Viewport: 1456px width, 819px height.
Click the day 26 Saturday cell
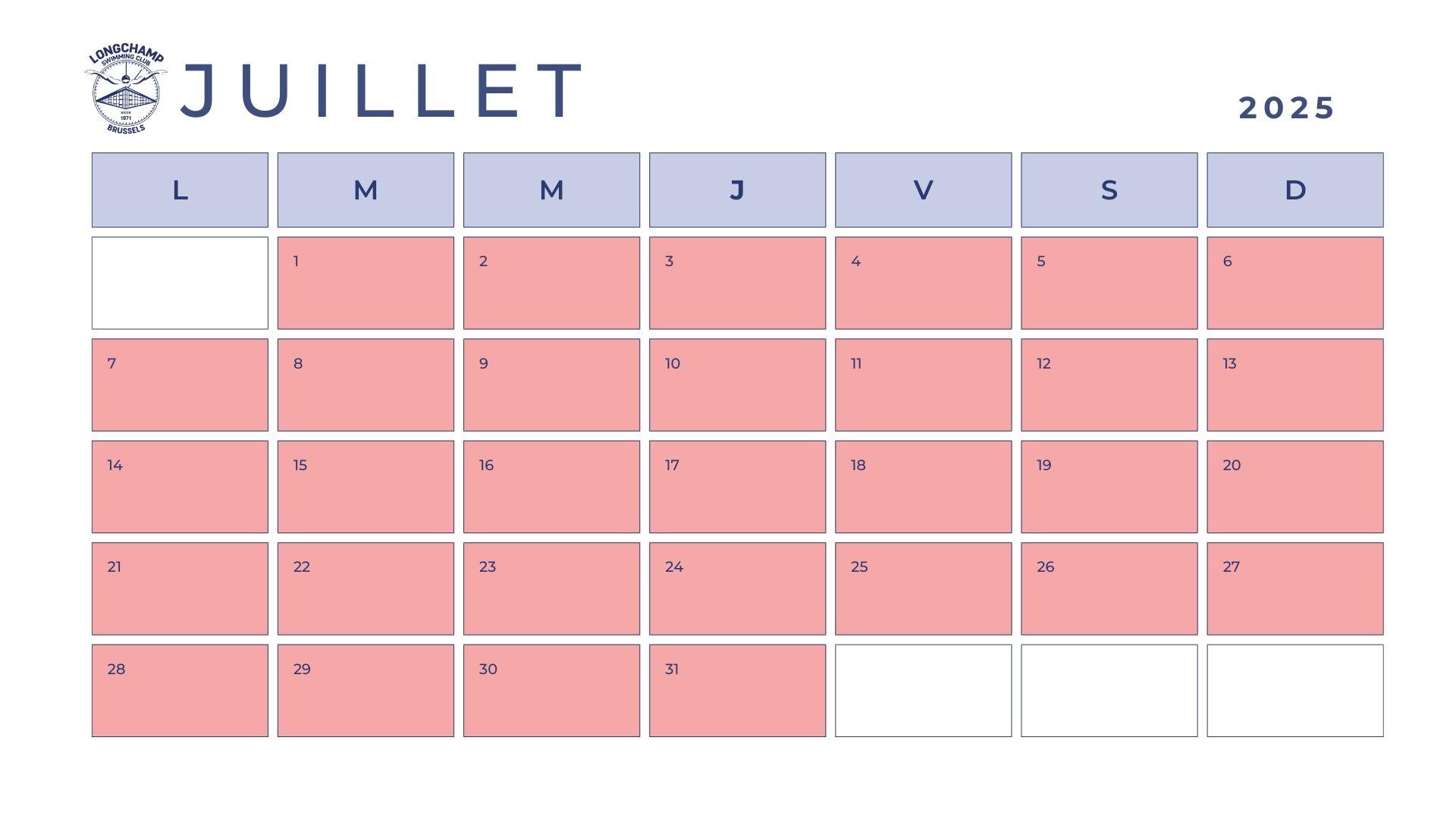click(1109, 588)
